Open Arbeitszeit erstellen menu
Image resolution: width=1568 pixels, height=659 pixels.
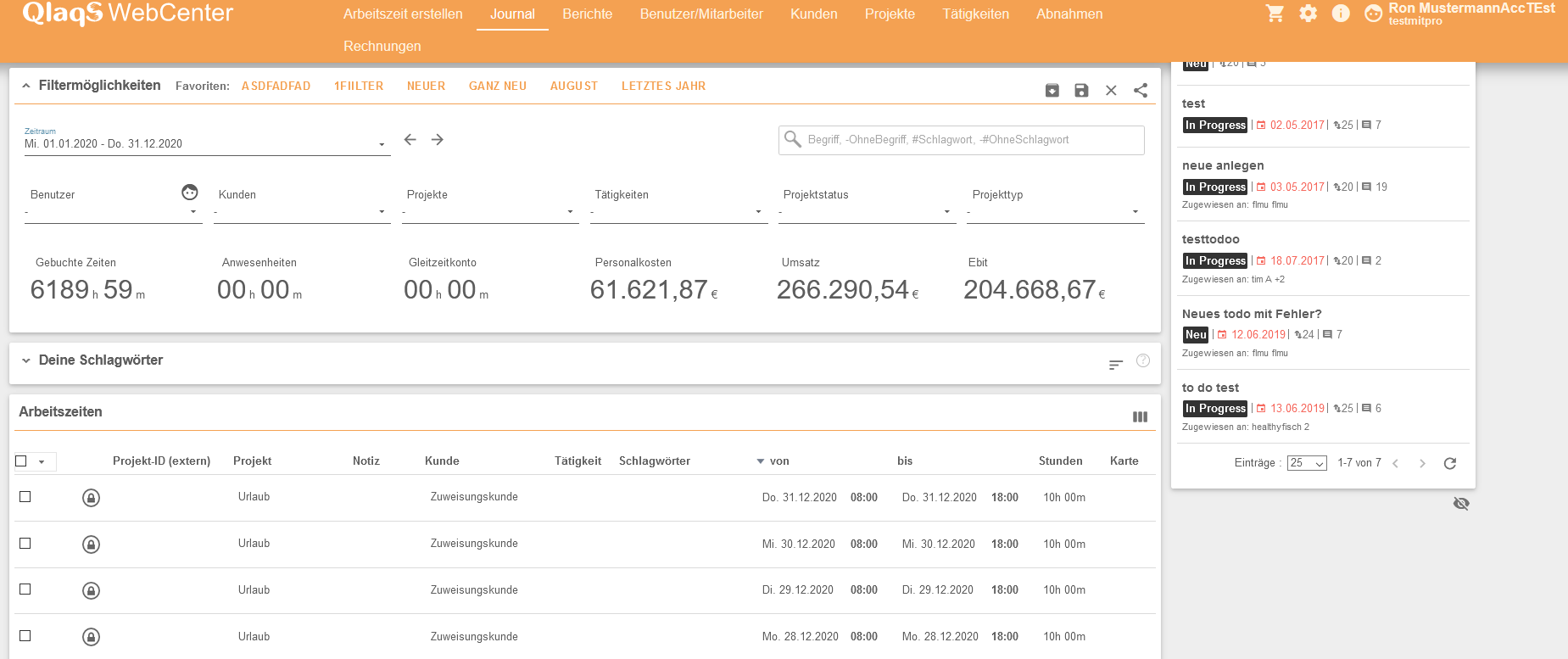tap(403, 14)
